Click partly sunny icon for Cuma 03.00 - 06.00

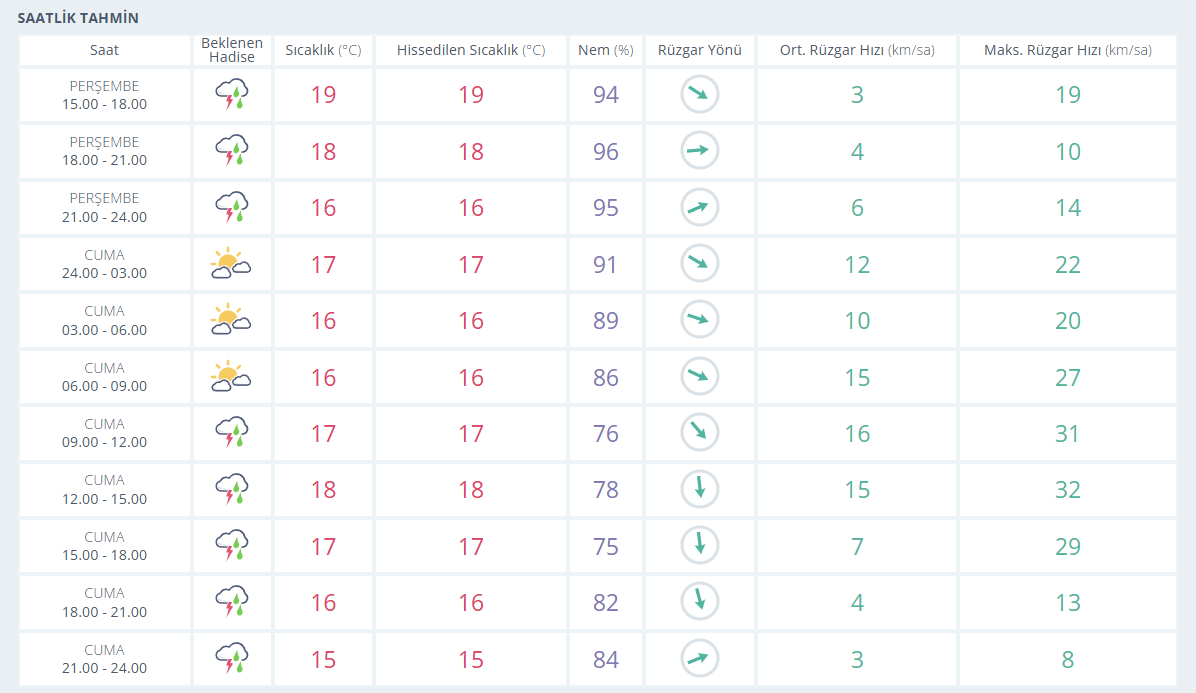[x=230, y=319]
